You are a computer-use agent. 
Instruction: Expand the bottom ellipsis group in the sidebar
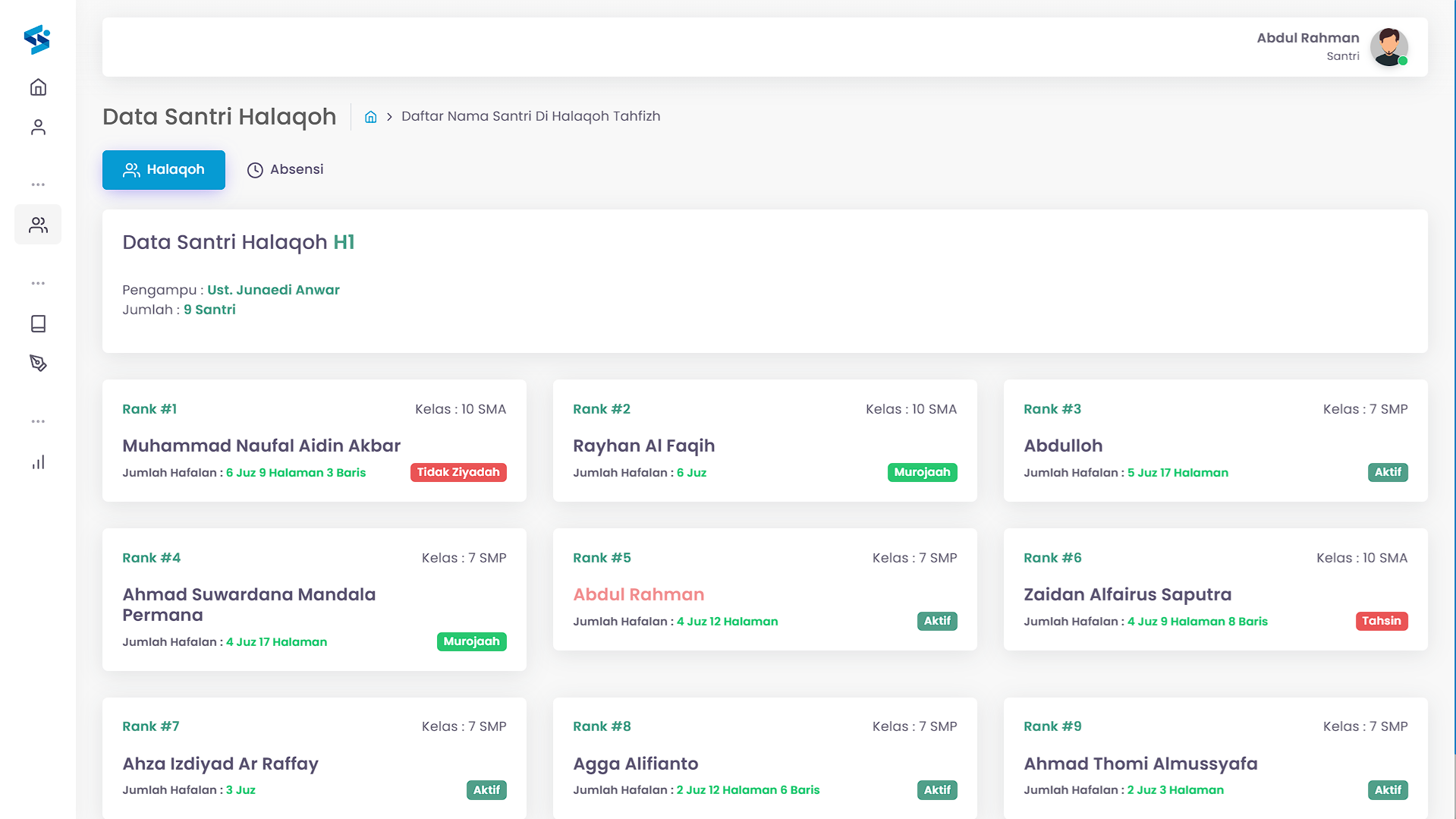pos(38,421)
